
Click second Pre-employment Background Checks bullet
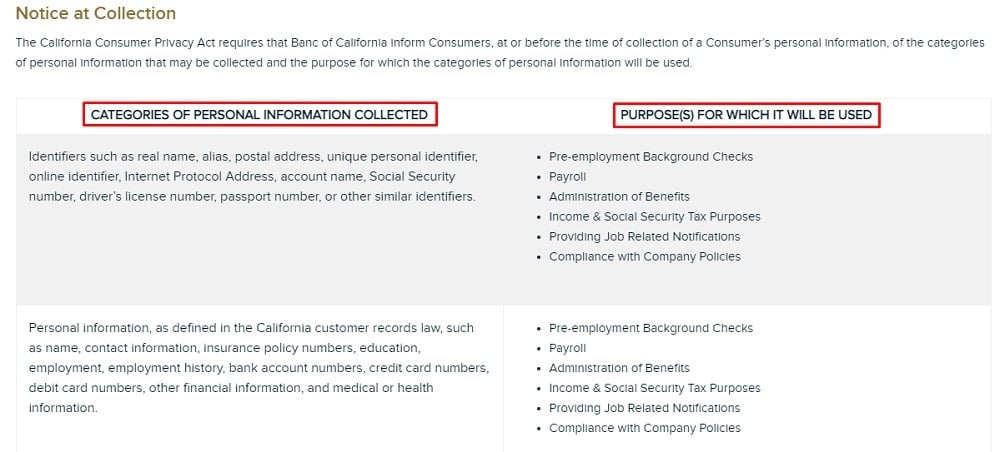click(x=651, y=328)
